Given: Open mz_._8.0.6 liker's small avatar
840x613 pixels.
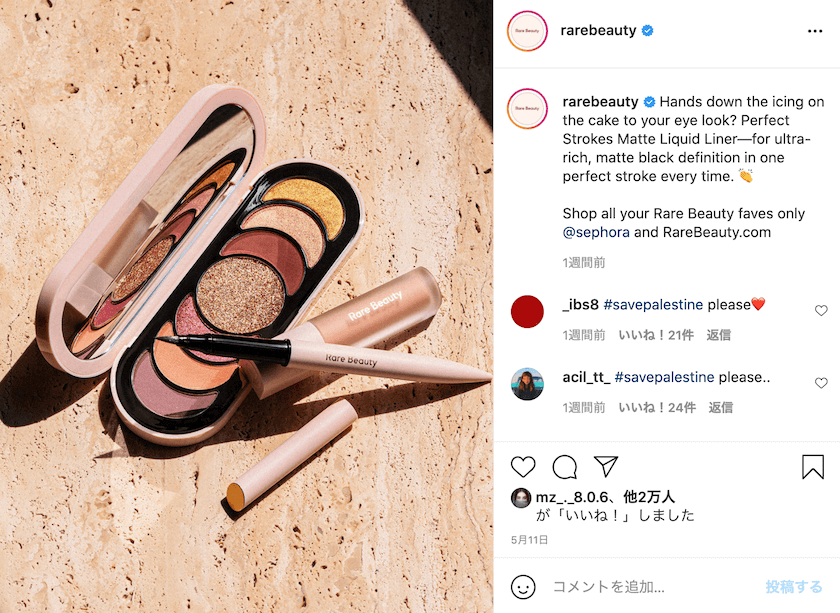Looking at the screenshot, I should 521,498.
